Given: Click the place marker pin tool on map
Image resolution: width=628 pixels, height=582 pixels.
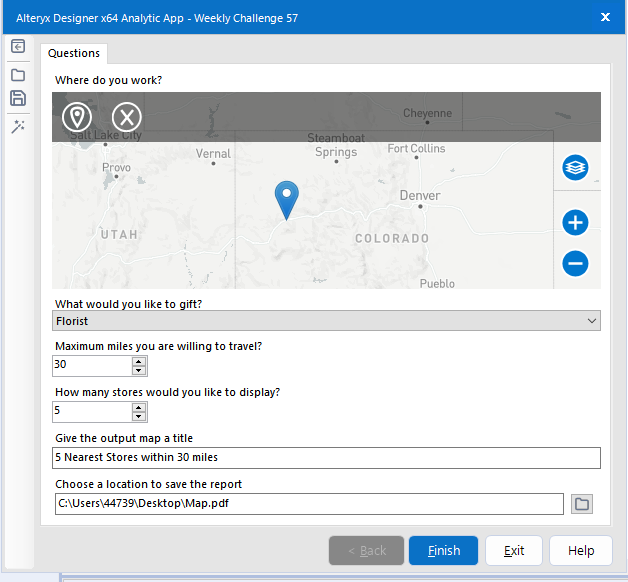Looking at the screenshot, I should pos(77,117).
